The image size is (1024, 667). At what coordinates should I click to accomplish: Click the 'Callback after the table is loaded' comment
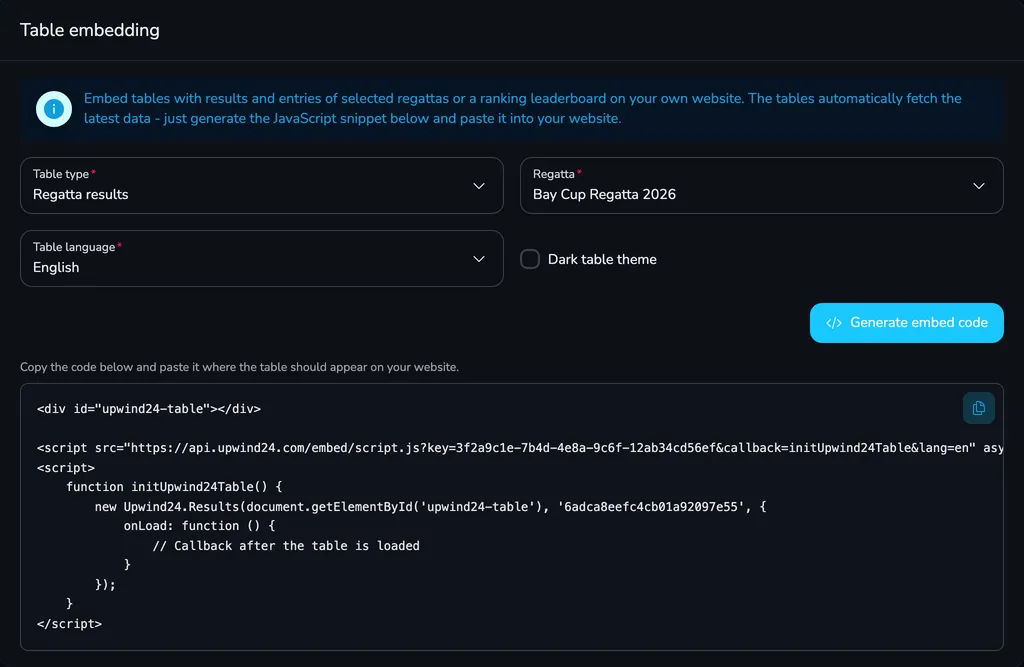pyautogui.click(x=286, y=546)
